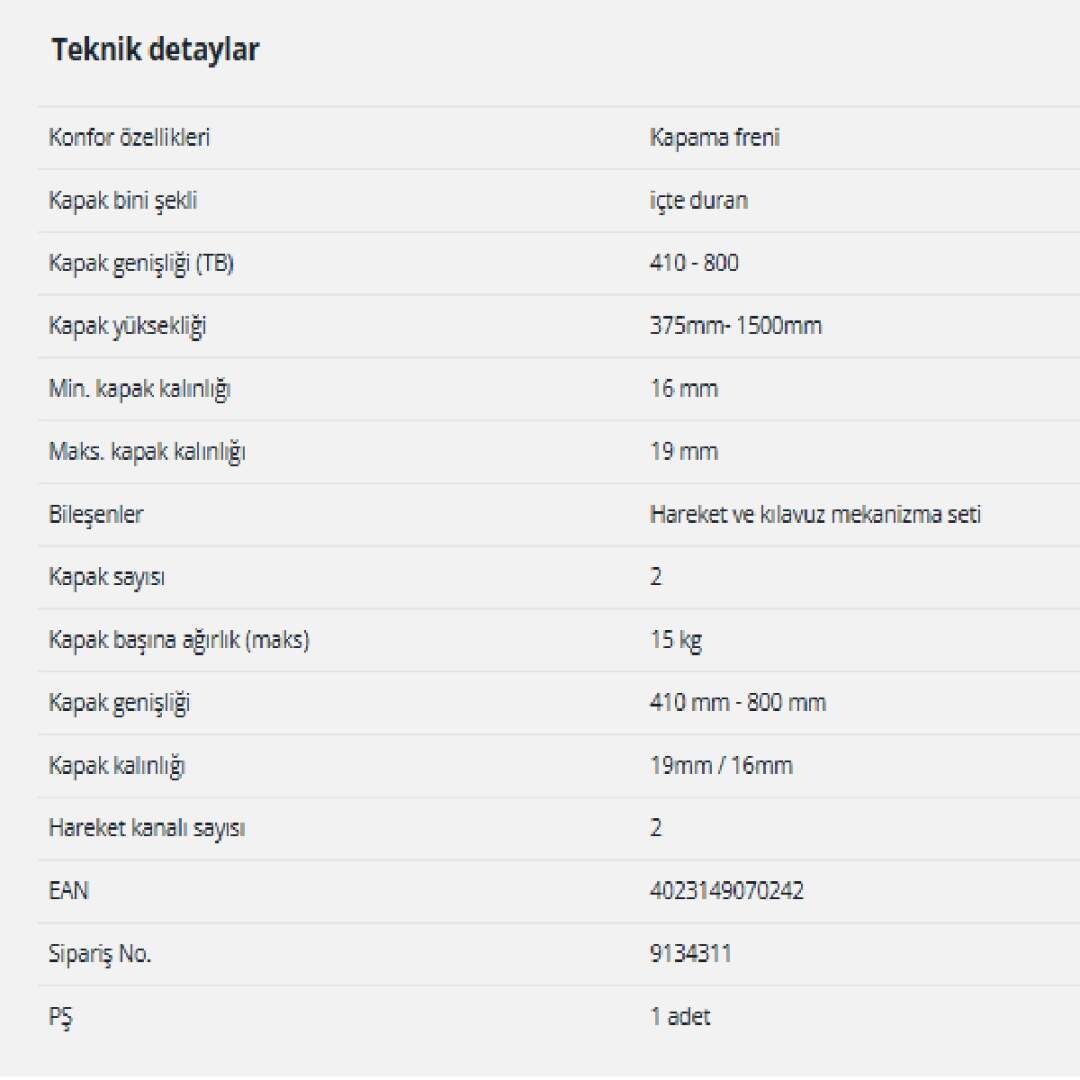Image resolution: width=1080 pixels, height=1080 pixels.
Task: Click the içte duran value
Action: pyautogui.click(x=698, y=201)
